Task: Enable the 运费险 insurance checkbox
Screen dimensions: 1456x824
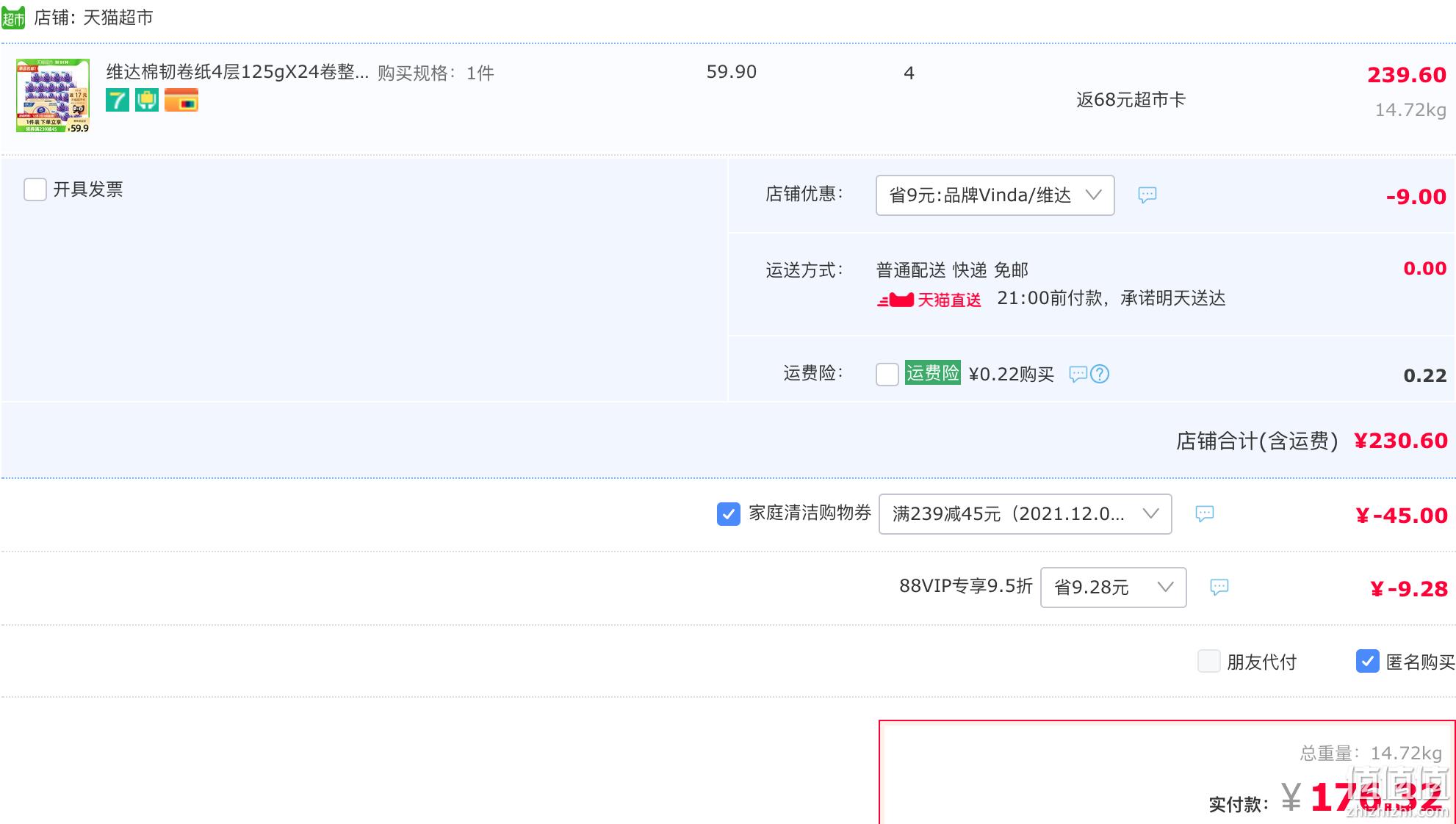Action: pos(887,375)
